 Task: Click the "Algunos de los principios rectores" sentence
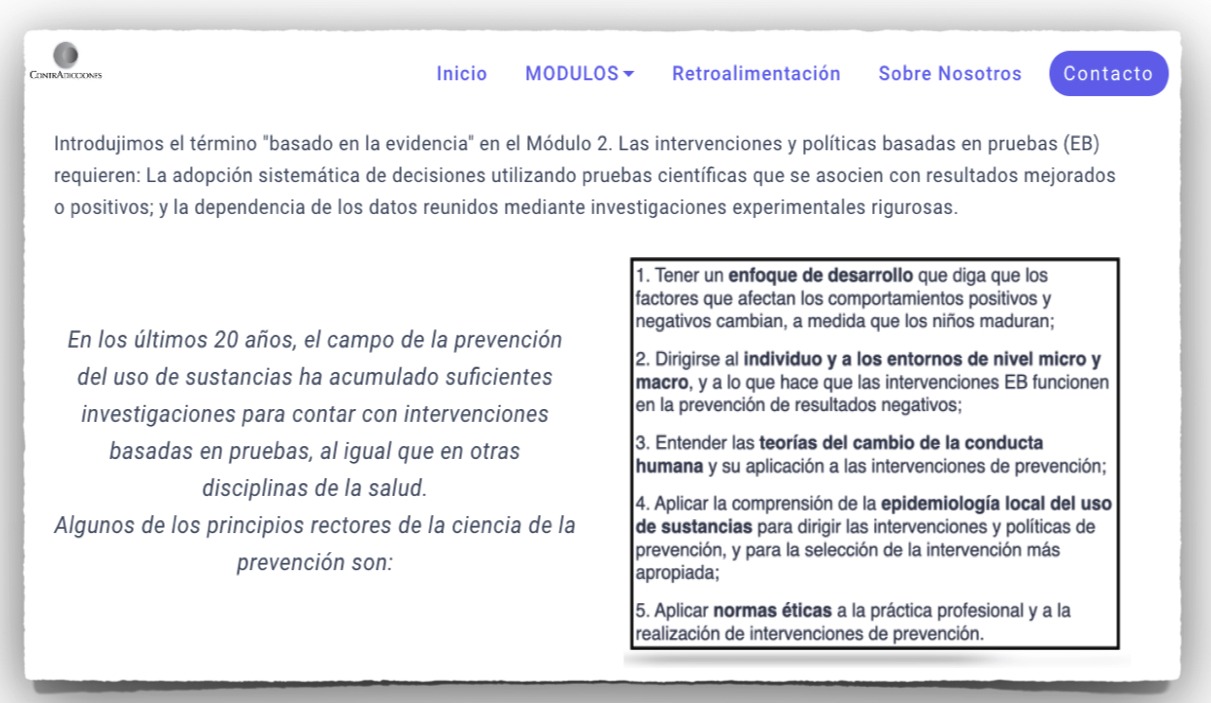(314, 525)
